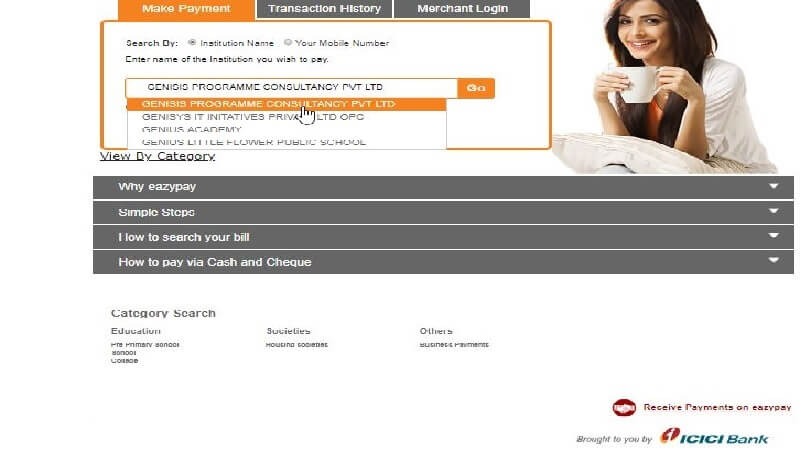Pick GENISYS IT INITATIVES suggestion from list
This screenshot has height=450, width=800.
pyautogui.click(x=253, y=117)
